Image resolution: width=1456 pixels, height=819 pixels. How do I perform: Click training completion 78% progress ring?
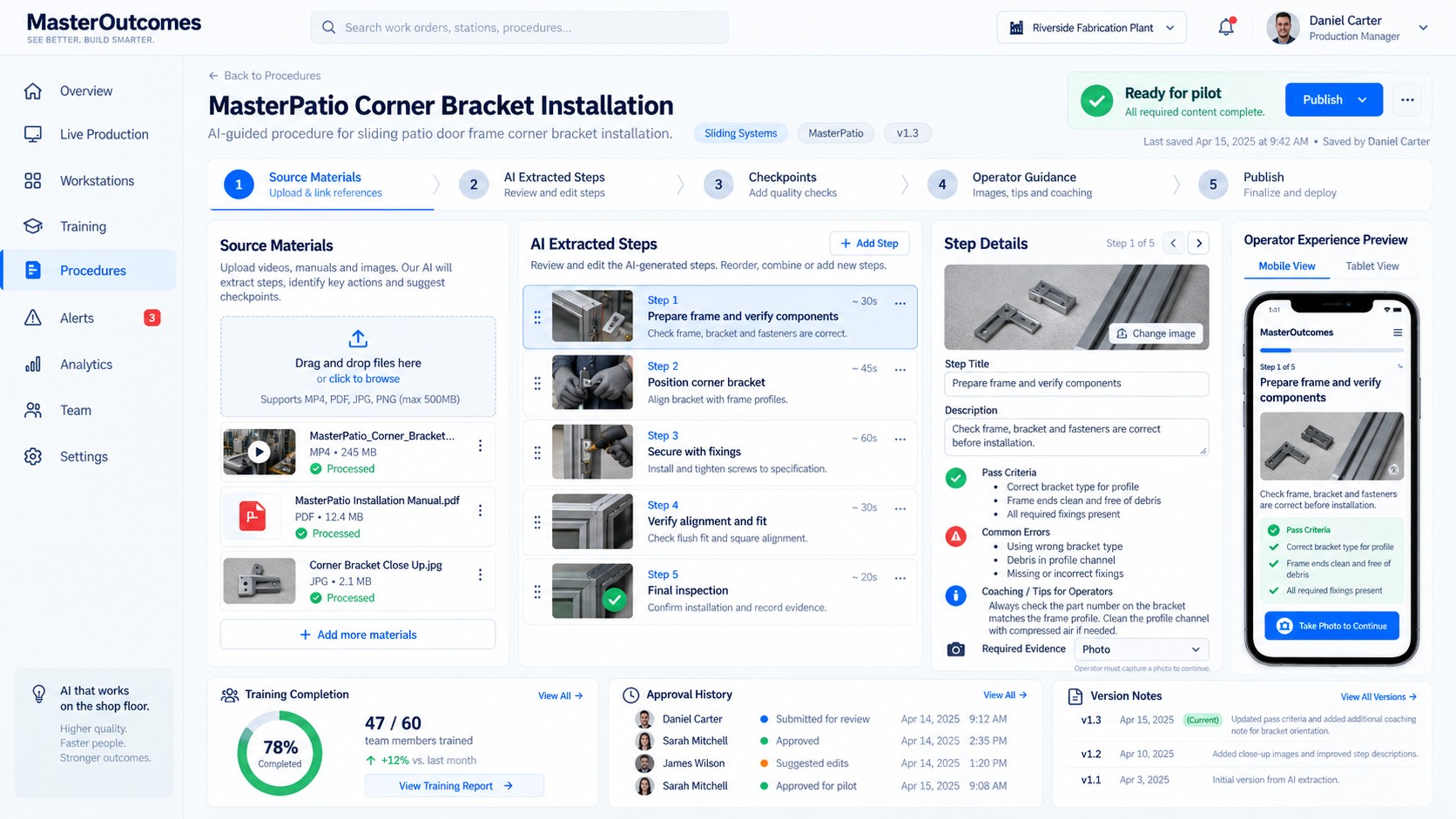280,753
